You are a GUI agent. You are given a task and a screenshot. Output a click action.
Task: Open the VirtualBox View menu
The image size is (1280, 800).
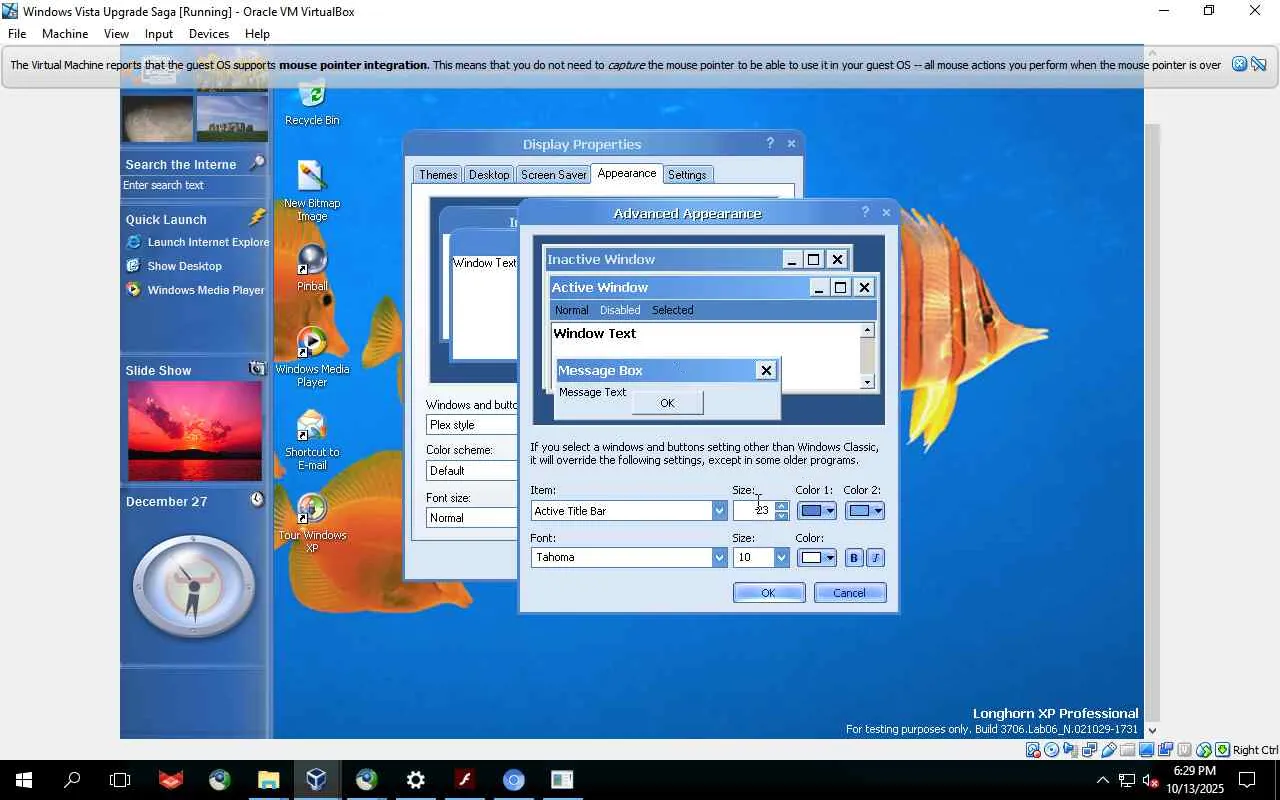116,34
